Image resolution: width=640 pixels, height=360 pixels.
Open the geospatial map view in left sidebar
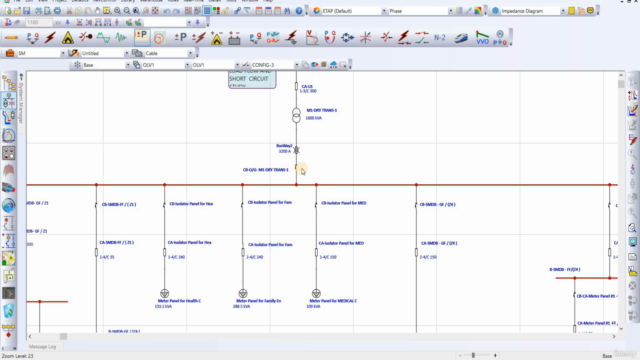9,258
